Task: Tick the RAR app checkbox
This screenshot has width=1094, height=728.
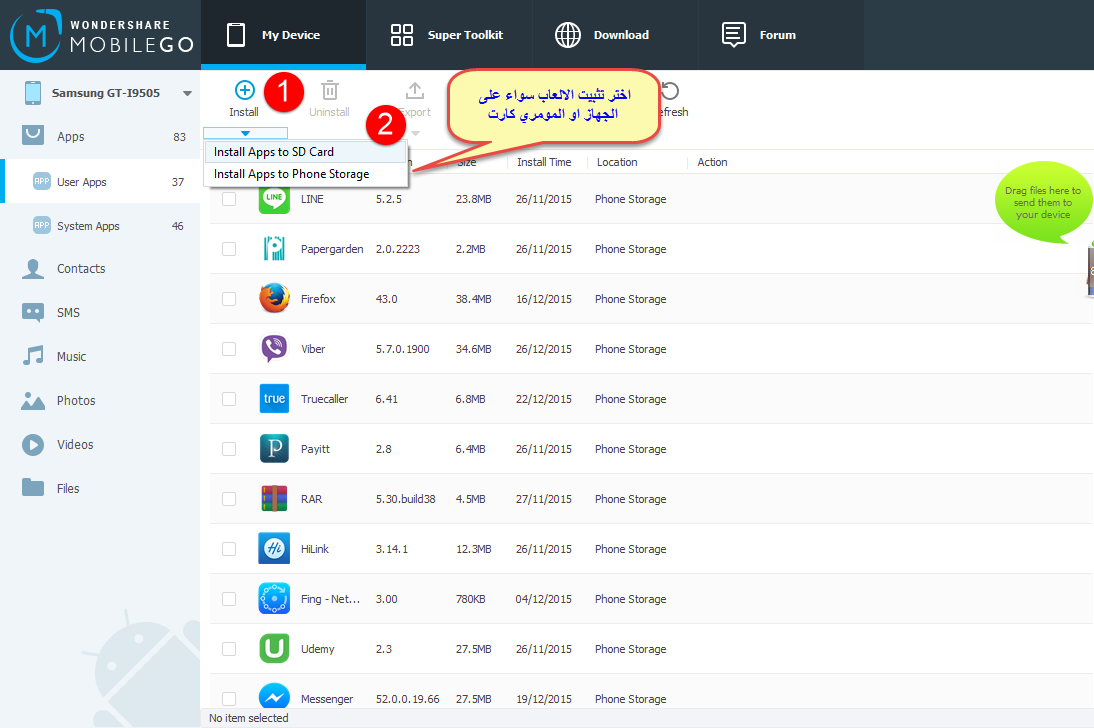Action: pyautogui.click(x=229, y=499)
